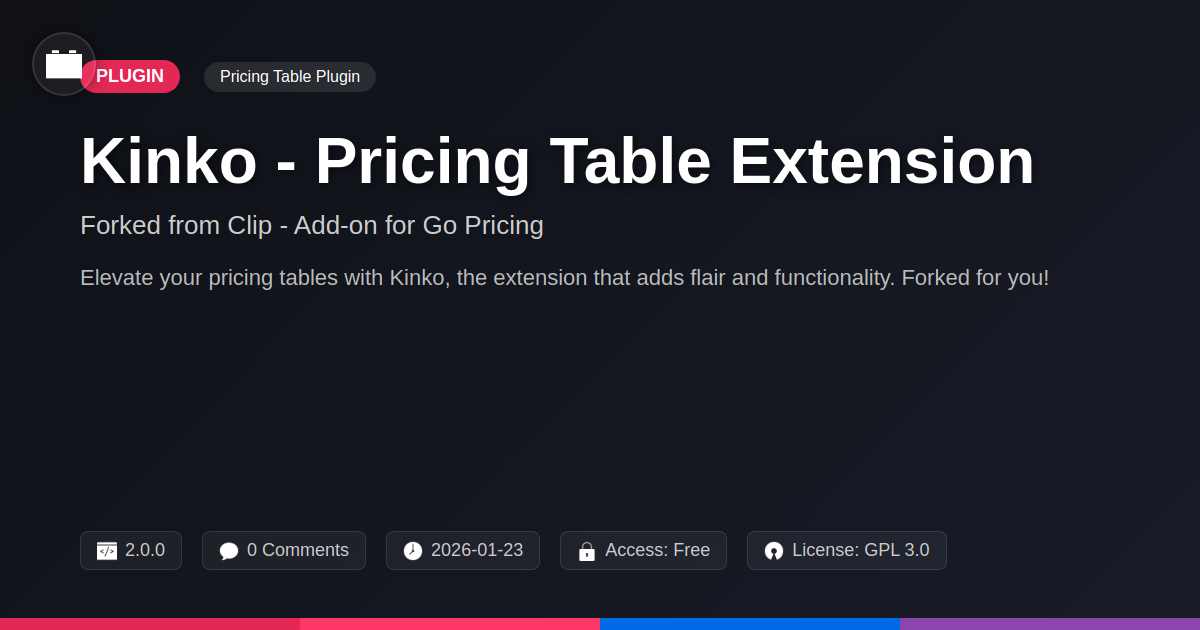Click the Forked from Clip subtitle
This screenshot has width=1200, height=630.
coord(312,225)
